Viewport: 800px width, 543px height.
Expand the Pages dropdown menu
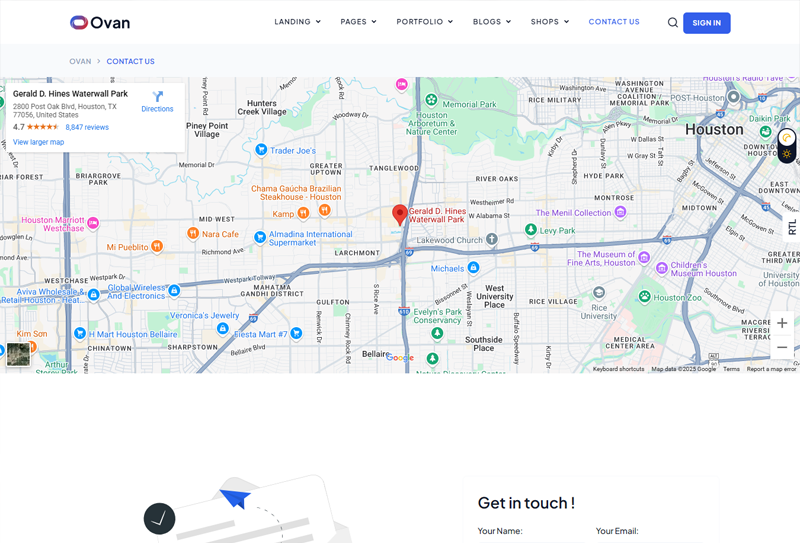point(358,22)
